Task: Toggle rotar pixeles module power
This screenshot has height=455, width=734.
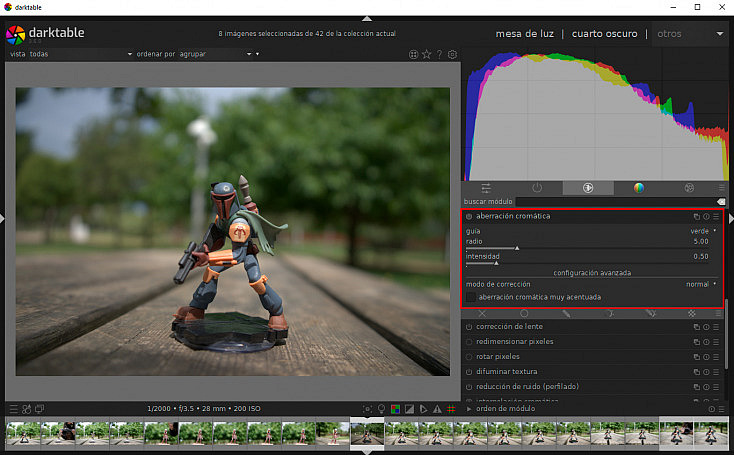Action: 469,357
